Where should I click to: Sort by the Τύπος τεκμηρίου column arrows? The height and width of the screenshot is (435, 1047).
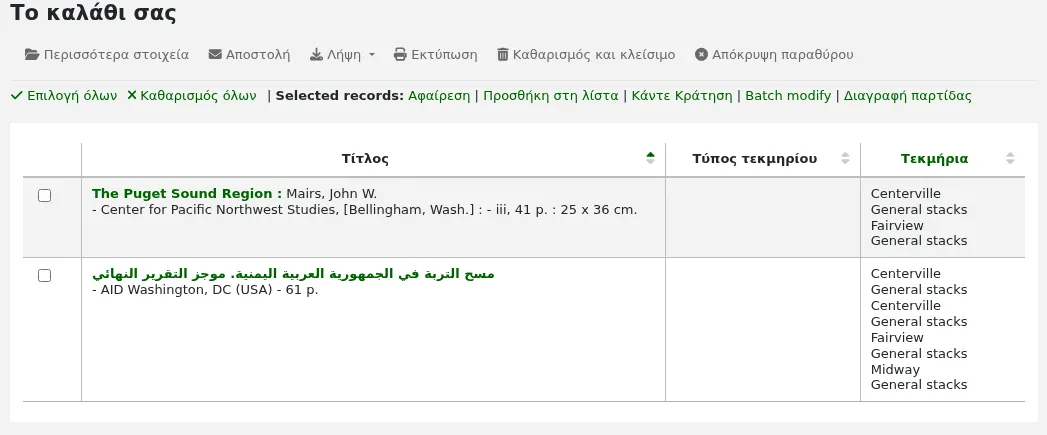click(x=845, y=158)
